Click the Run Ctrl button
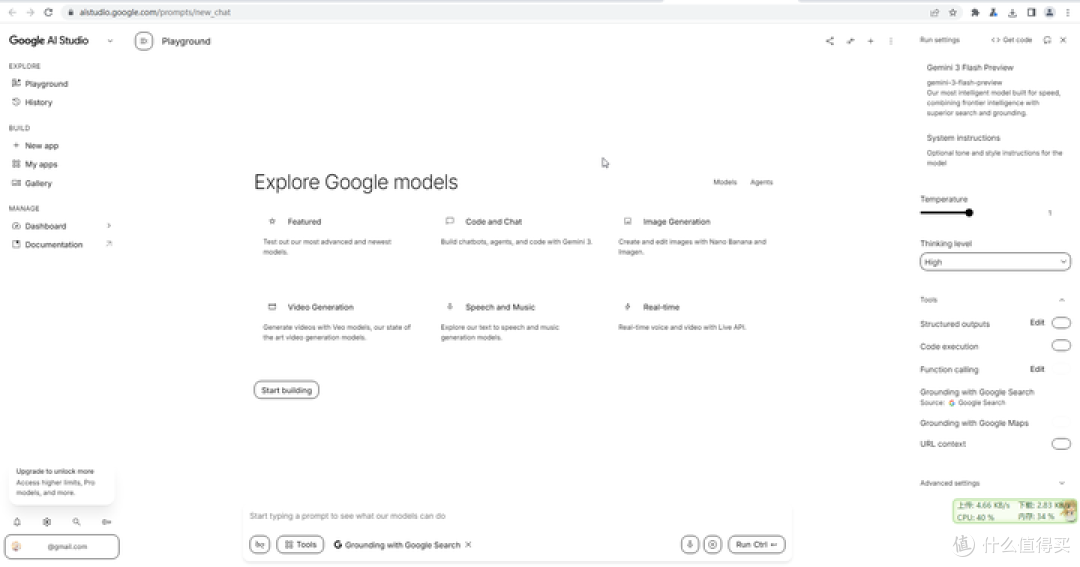 (x=756, y=544)
